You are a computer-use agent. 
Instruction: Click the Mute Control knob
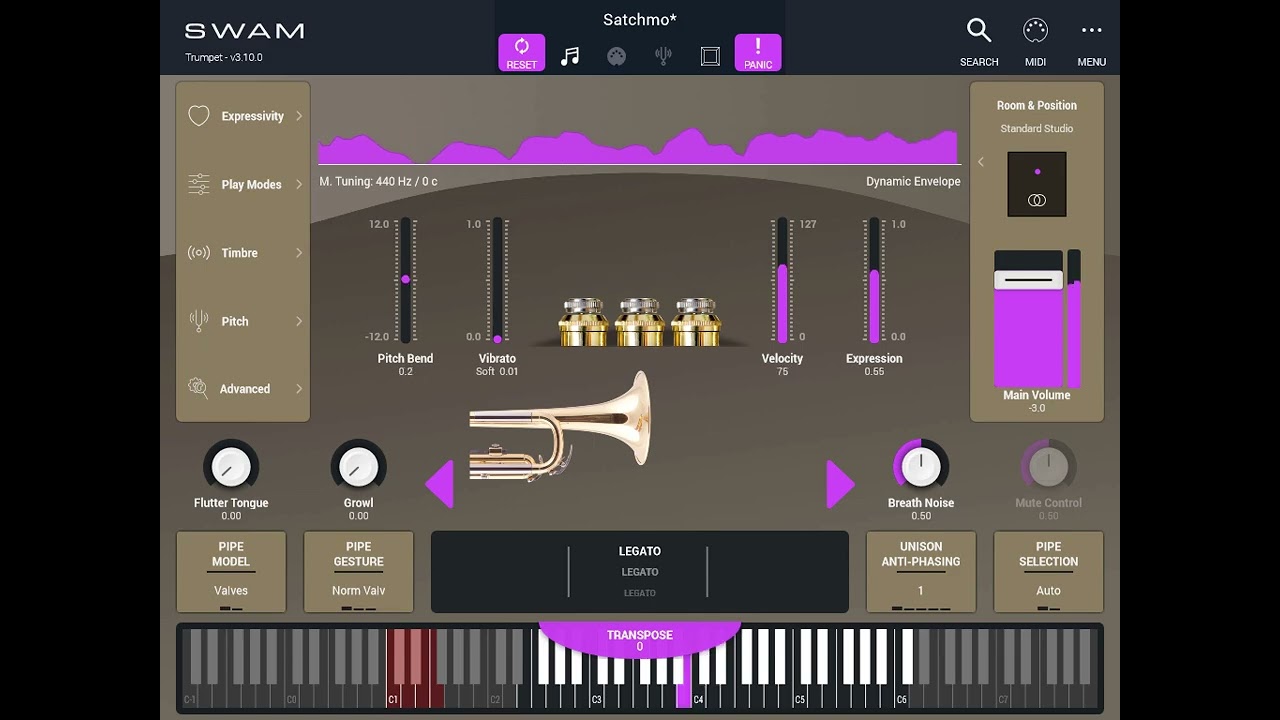coord(1048,466)
